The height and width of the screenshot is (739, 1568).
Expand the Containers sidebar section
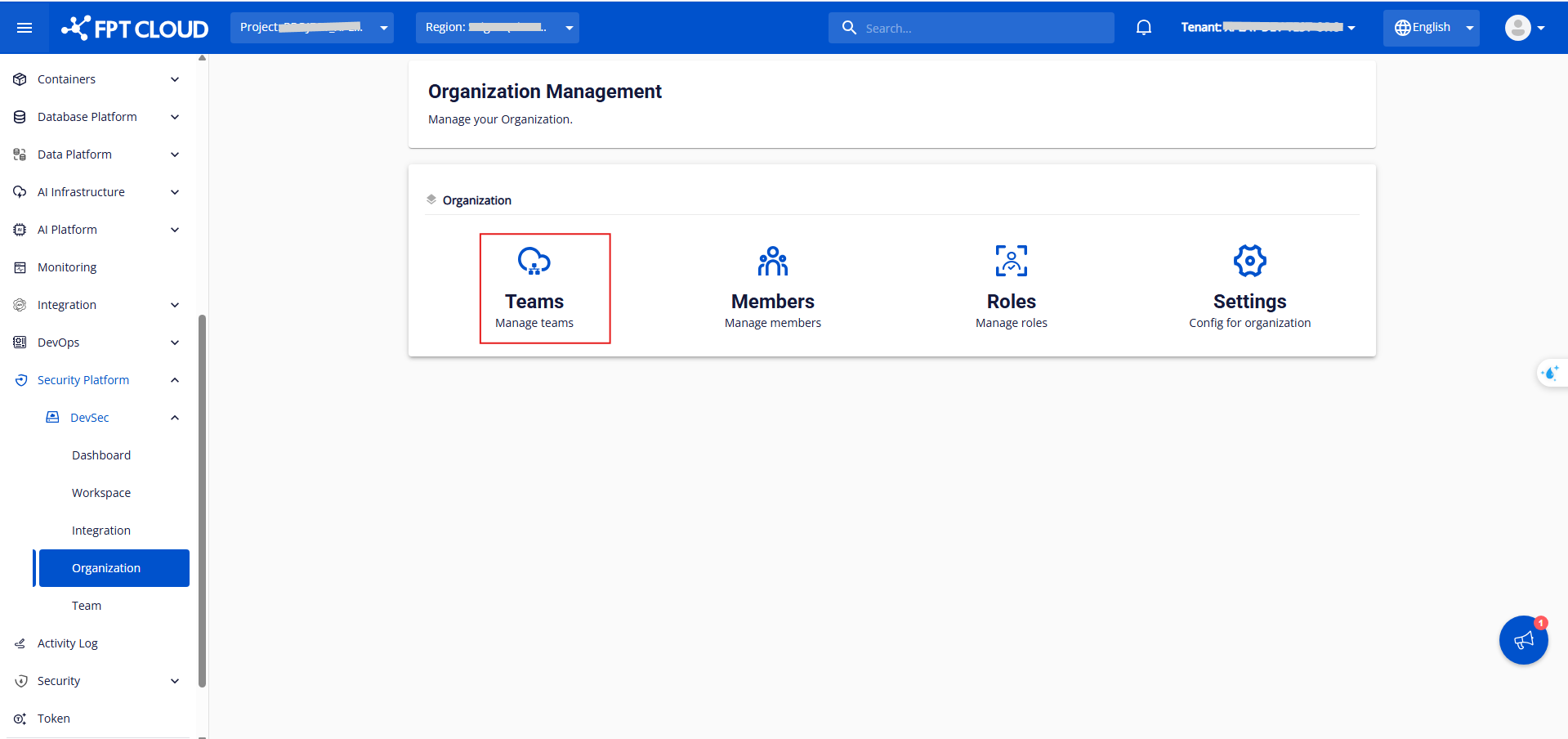[x=96, y=79]
